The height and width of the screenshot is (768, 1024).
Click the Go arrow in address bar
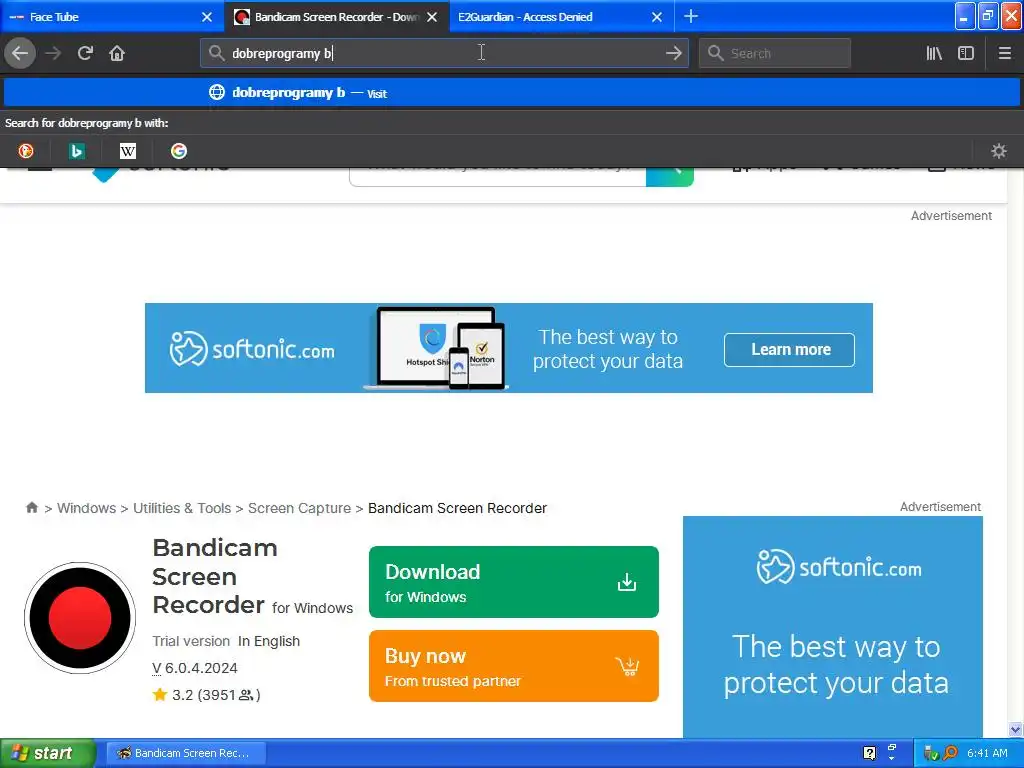(673, 53)
